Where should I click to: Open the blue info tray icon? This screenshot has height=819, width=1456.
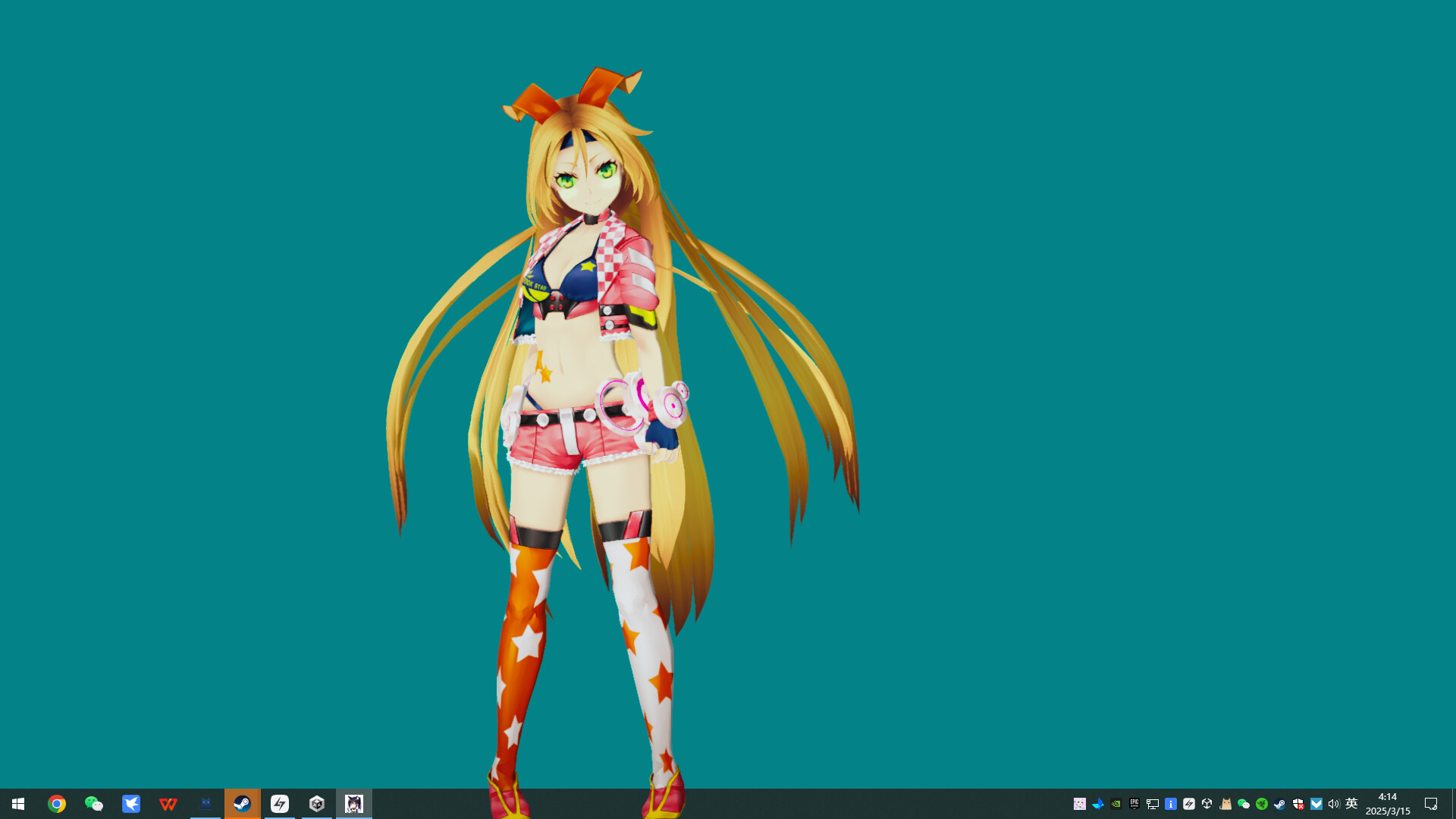(x=1171, y=804)
